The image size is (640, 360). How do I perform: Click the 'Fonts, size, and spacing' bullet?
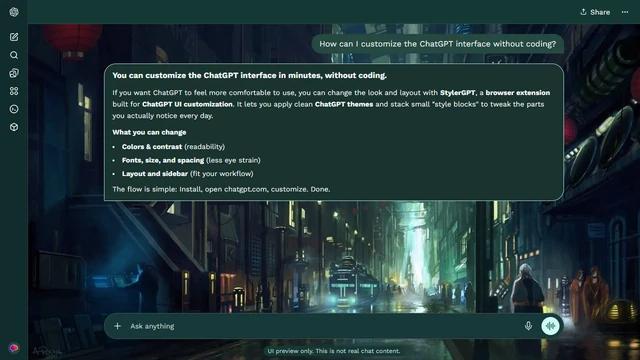coord(191,160)
